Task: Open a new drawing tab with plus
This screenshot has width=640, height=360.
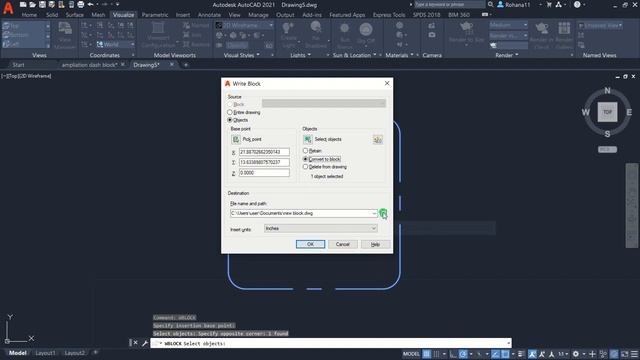Action: point(186,65)
